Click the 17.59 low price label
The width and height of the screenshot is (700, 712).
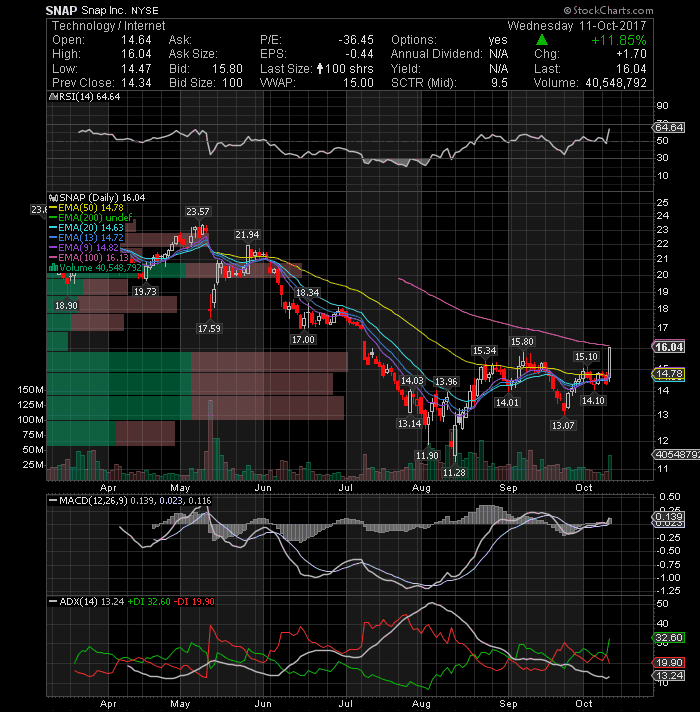(x=209, y=328)
